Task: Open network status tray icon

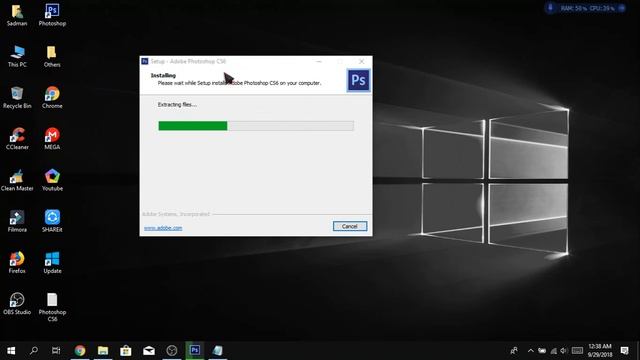Action: point(553,350)
